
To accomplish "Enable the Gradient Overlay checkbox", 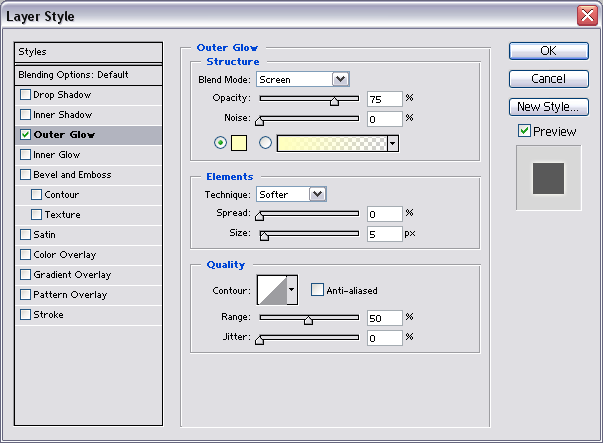I will coord(25,275).
